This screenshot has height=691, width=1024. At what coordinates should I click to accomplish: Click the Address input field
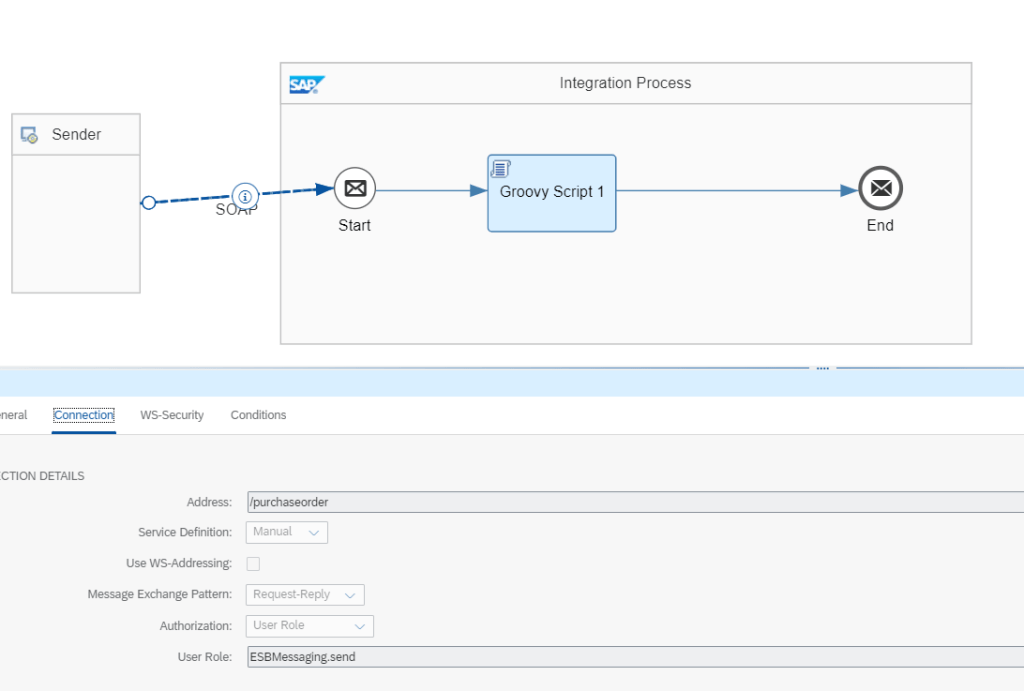tap(630, 502)
